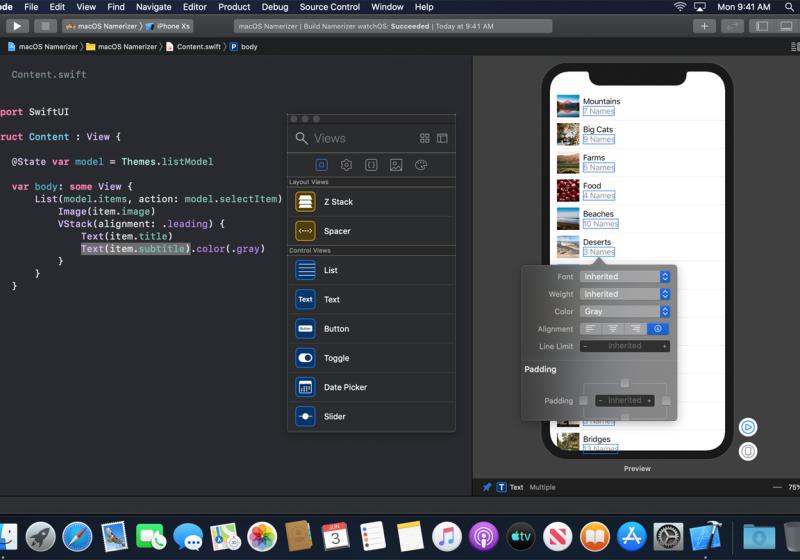Start Live Preview with the play button
This screenshot has width=800, height=560.
coord(748,427)
